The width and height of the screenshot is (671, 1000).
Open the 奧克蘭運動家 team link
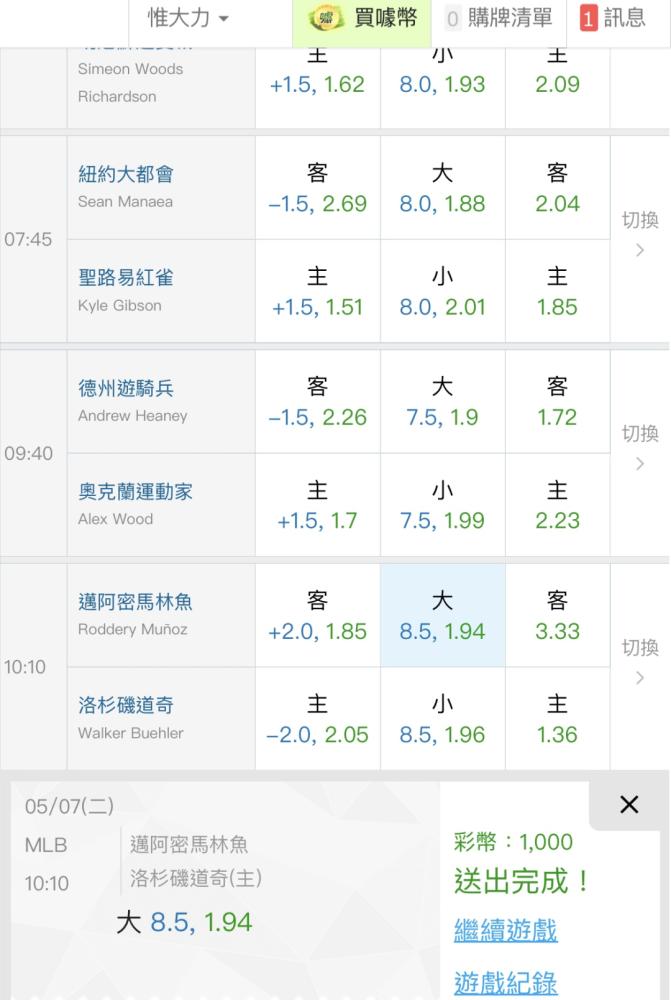[x=135, y=492]
